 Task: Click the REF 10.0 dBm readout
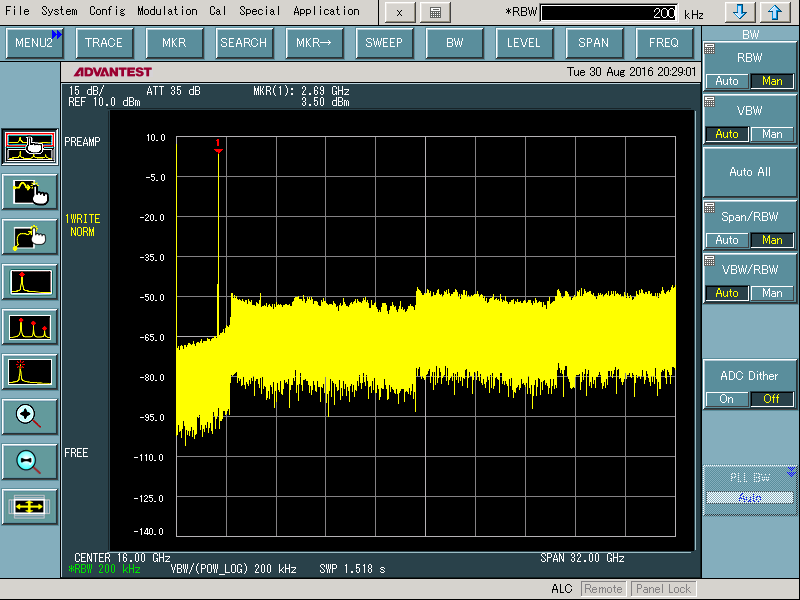[104, 102]
